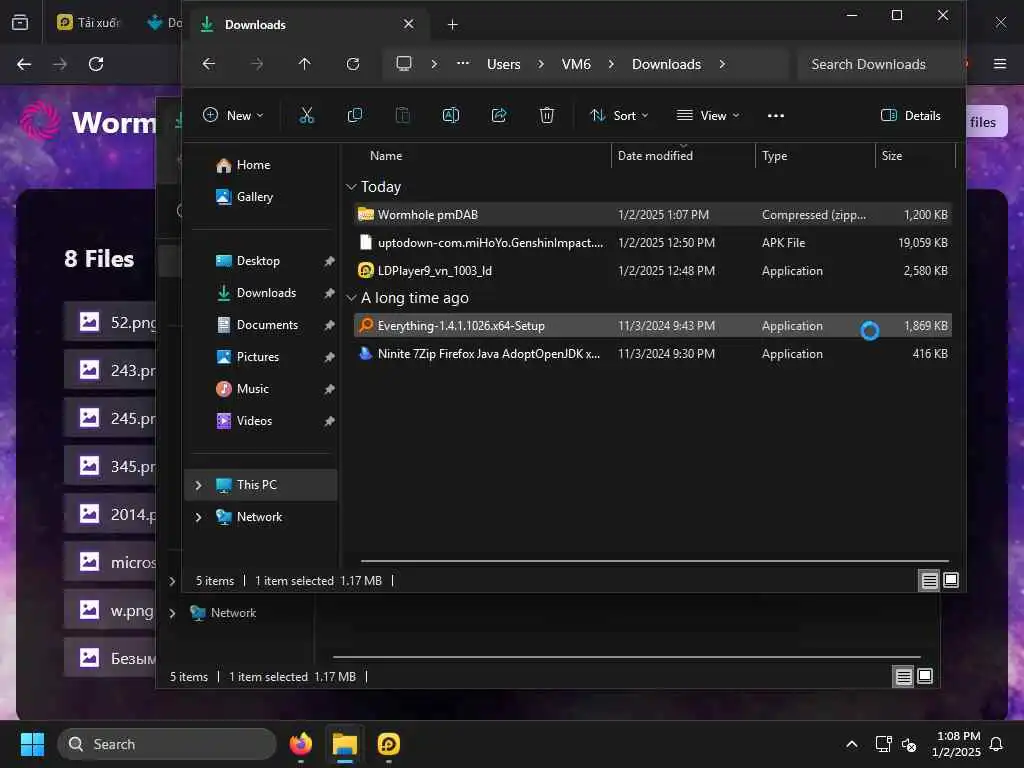1024x768 pixels.
Task: Open Documents in quick access
Action: tap(267, 325)
